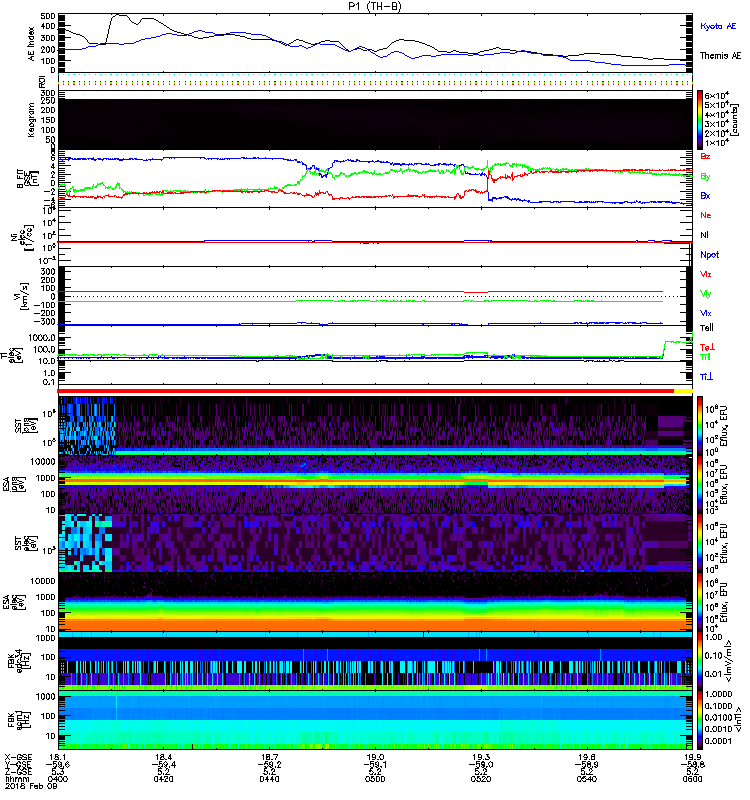Click the X-GSE value "19.9"
This screenshot has width=750, height=800.
click(692, 757)
